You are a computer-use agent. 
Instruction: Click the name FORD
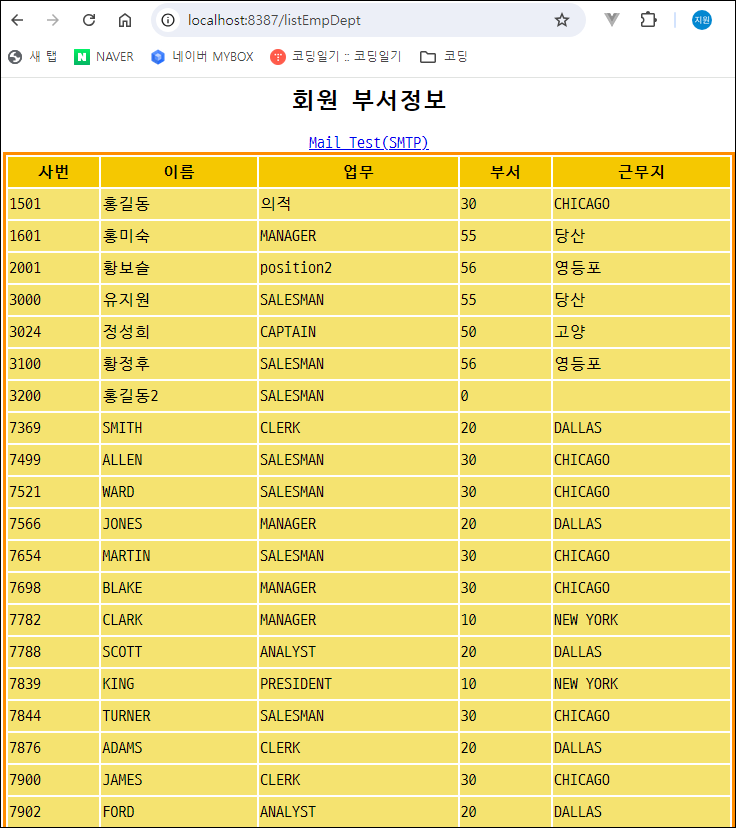(118, 812)
